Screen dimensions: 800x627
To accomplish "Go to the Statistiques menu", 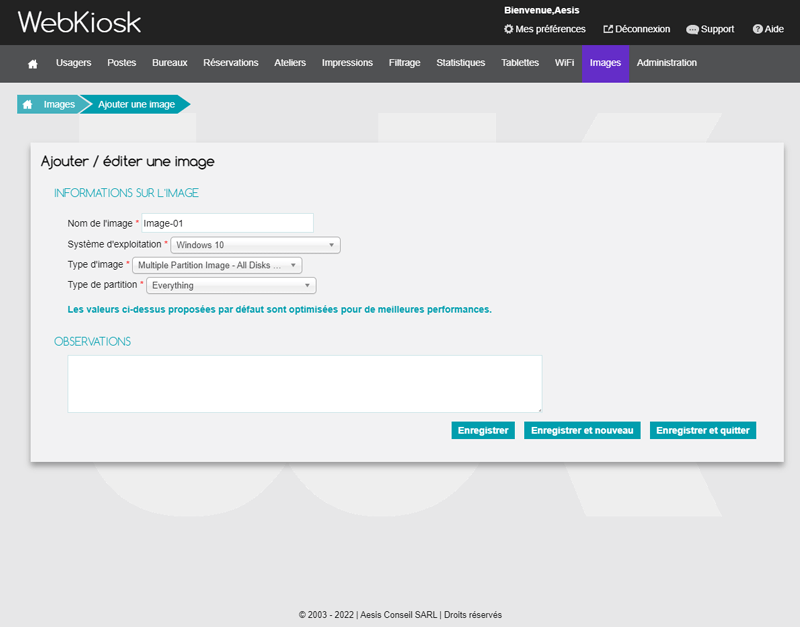I will (460, 63).
